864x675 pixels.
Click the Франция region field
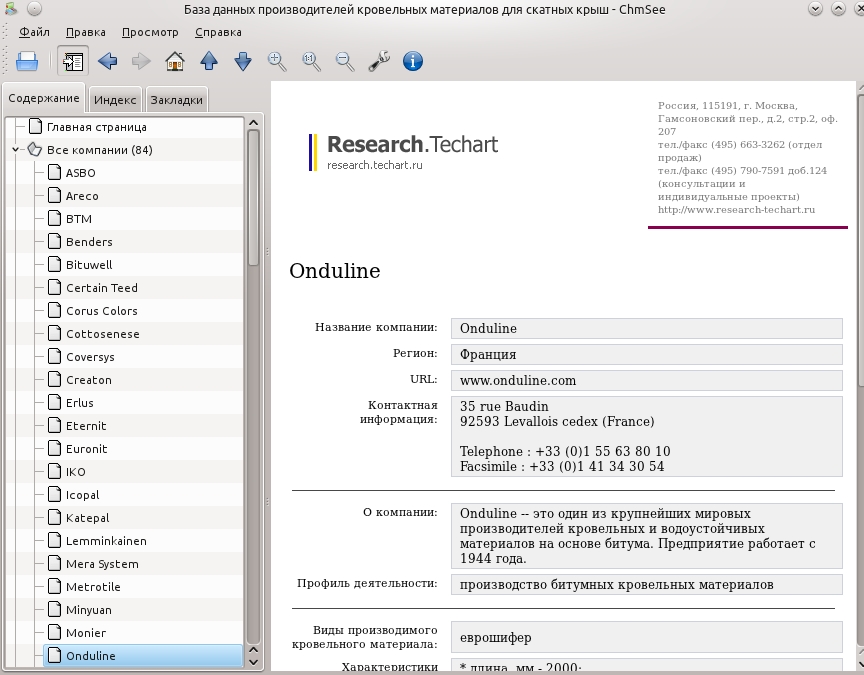(x=646, y=354)
